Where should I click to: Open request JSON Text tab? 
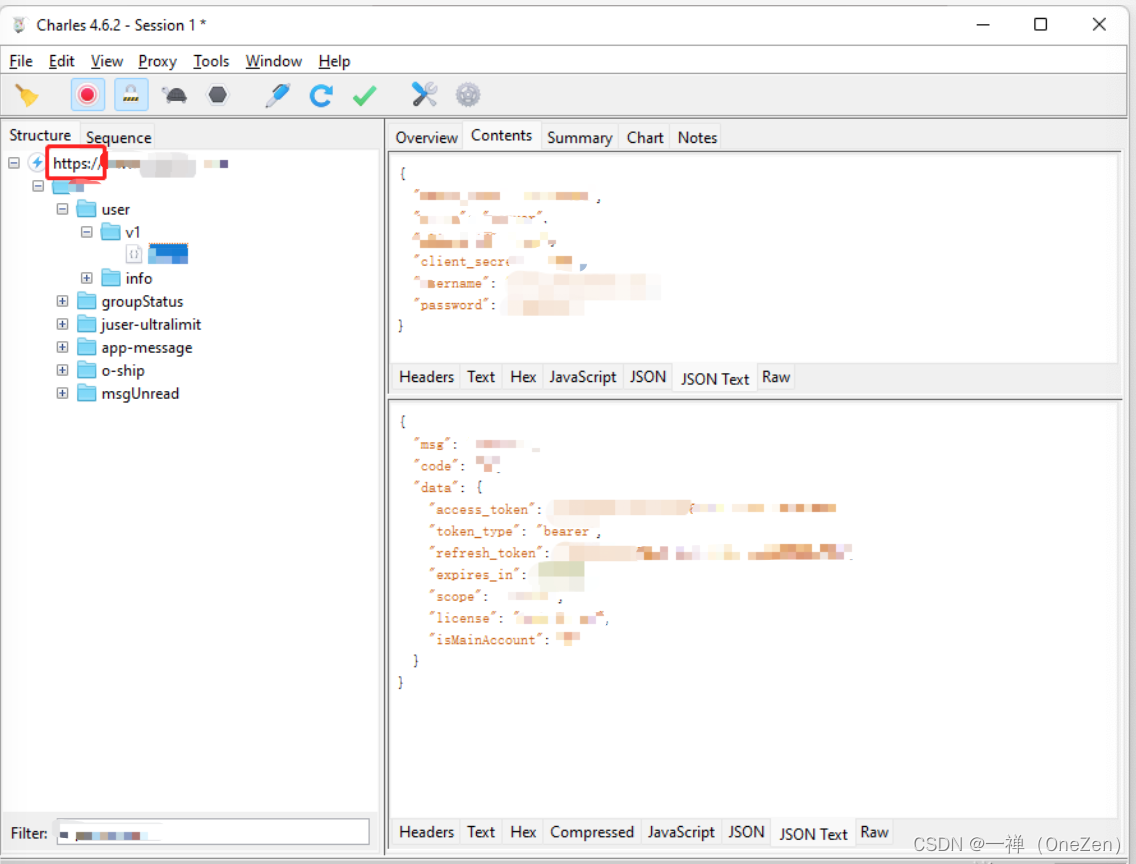[715, 379]
